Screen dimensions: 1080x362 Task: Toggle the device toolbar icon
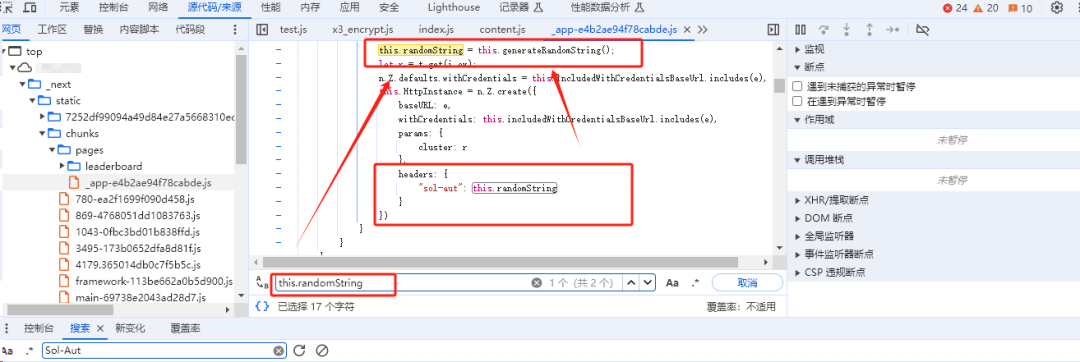coord(30,8)
